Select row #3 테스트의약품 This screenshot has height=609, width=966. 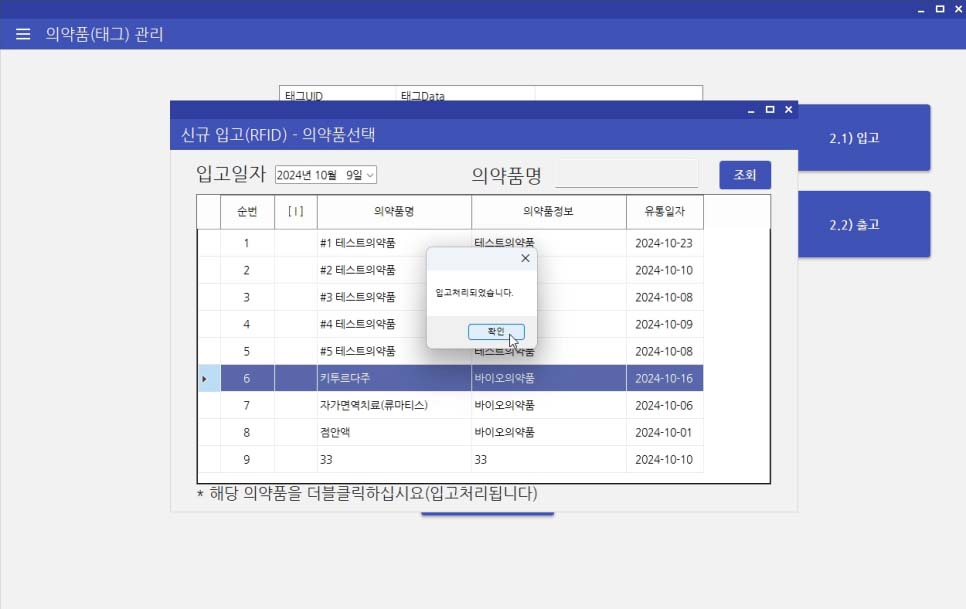pos(450,297)
